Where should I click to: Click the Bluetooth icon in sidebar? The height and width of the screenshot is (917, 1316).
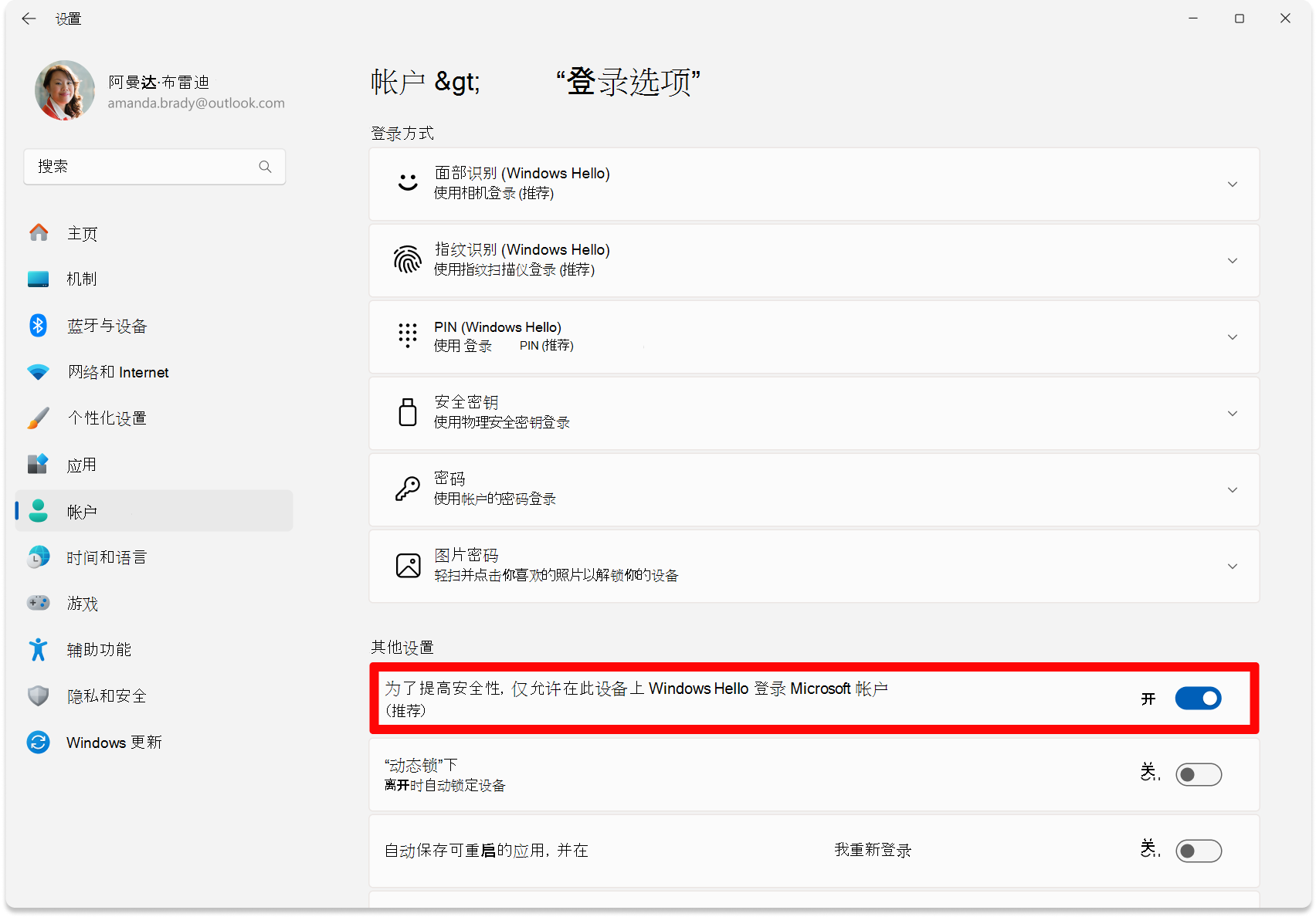point(38,325)
